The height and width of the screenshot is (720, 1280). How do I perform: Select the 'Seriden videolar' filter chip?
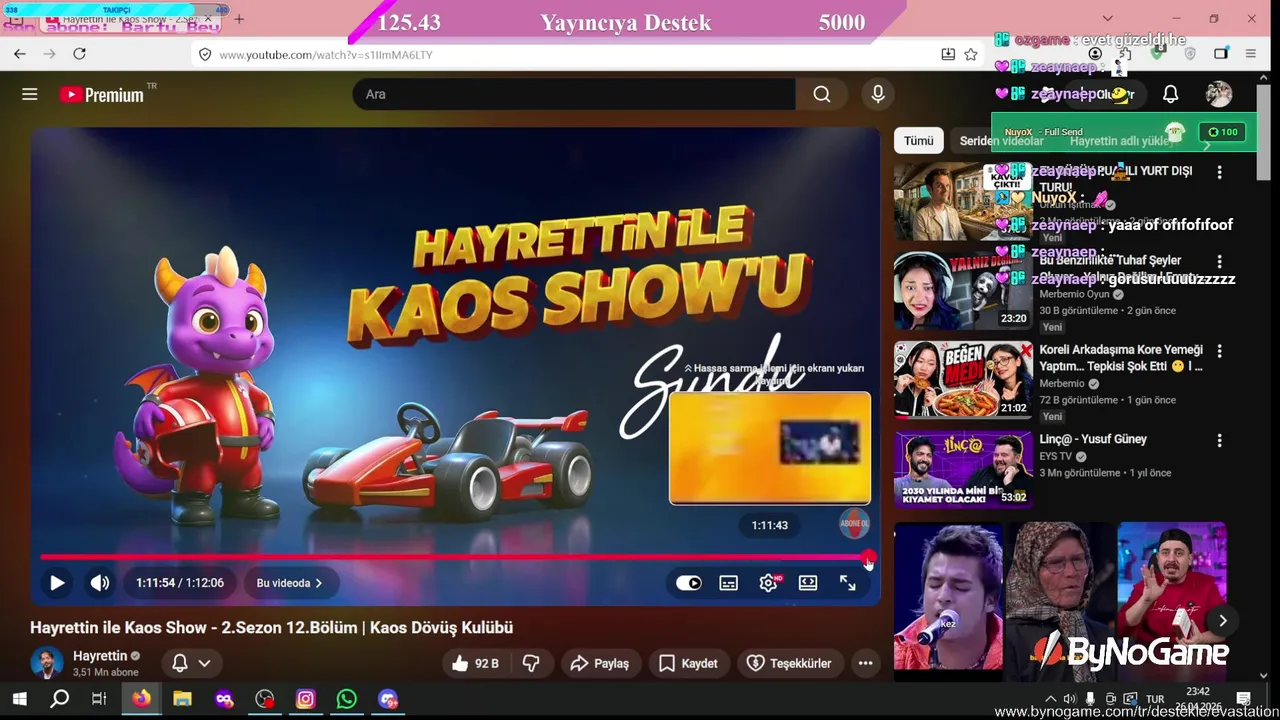coord(1001,141)
